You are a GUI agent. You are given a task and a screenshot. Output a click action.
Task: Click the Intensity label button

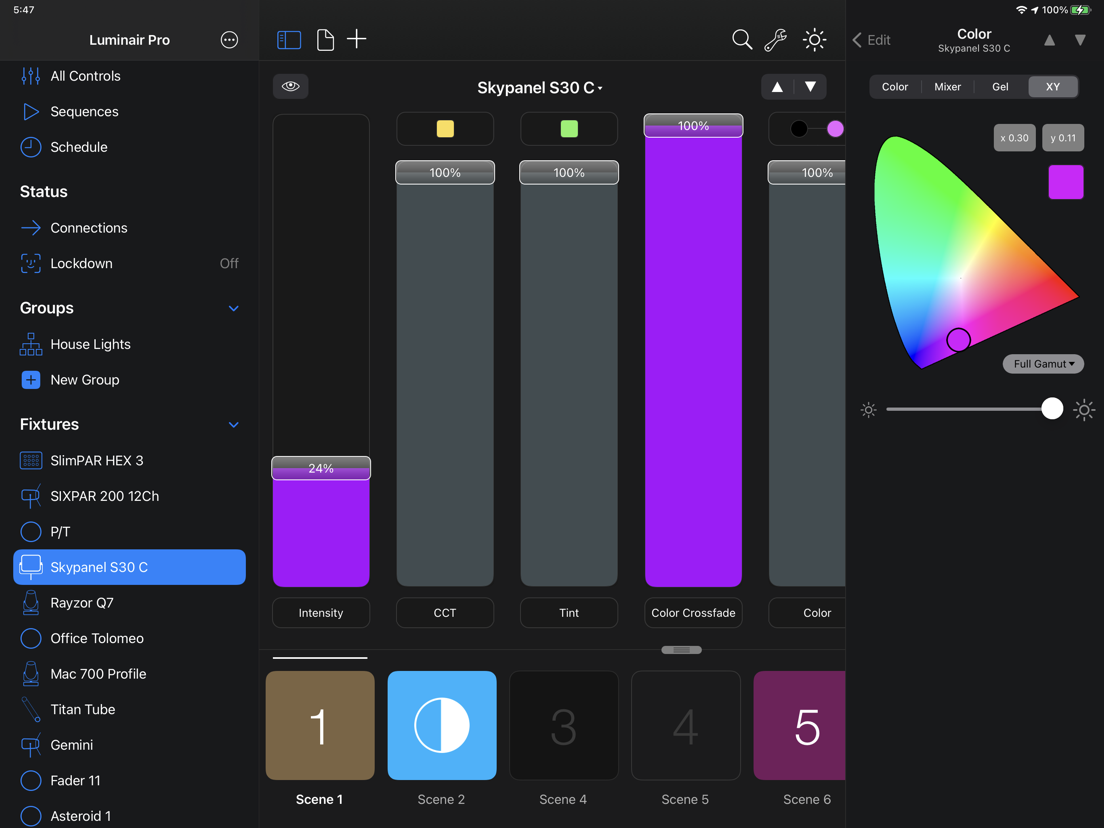pyautogui.click(x=321, y=613)
